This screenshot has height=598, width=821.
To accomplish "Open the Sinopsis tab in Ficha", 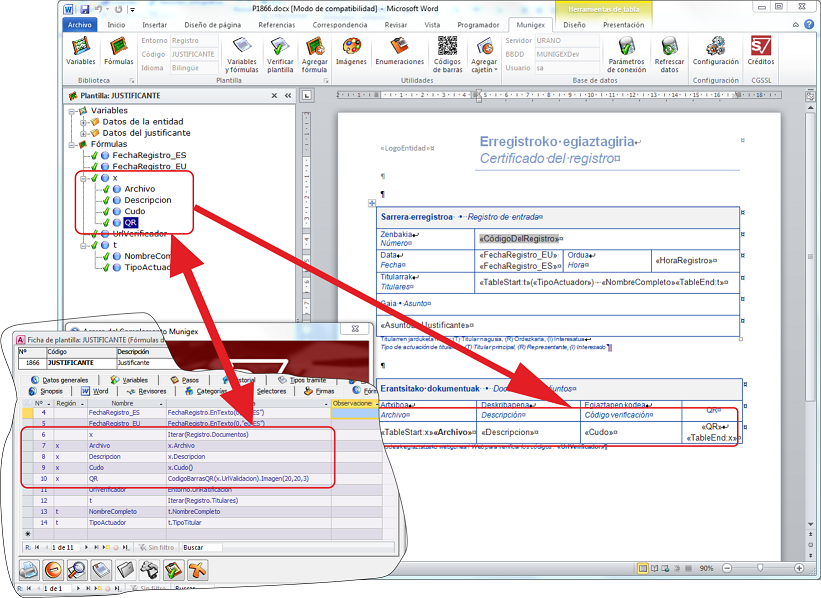I will (46, 391).
